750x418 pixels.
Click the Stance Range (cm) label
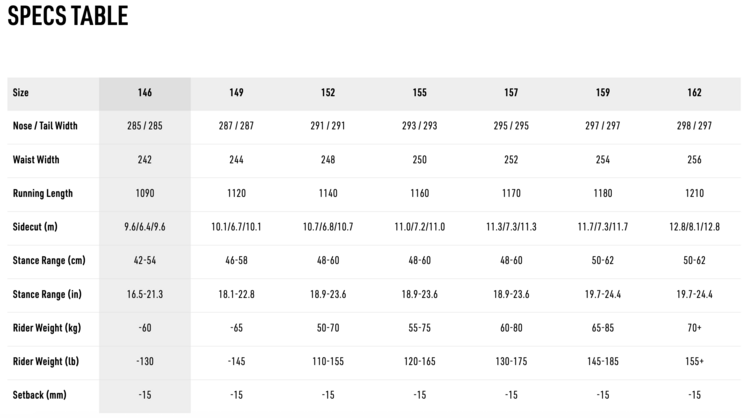click(48, 260)
